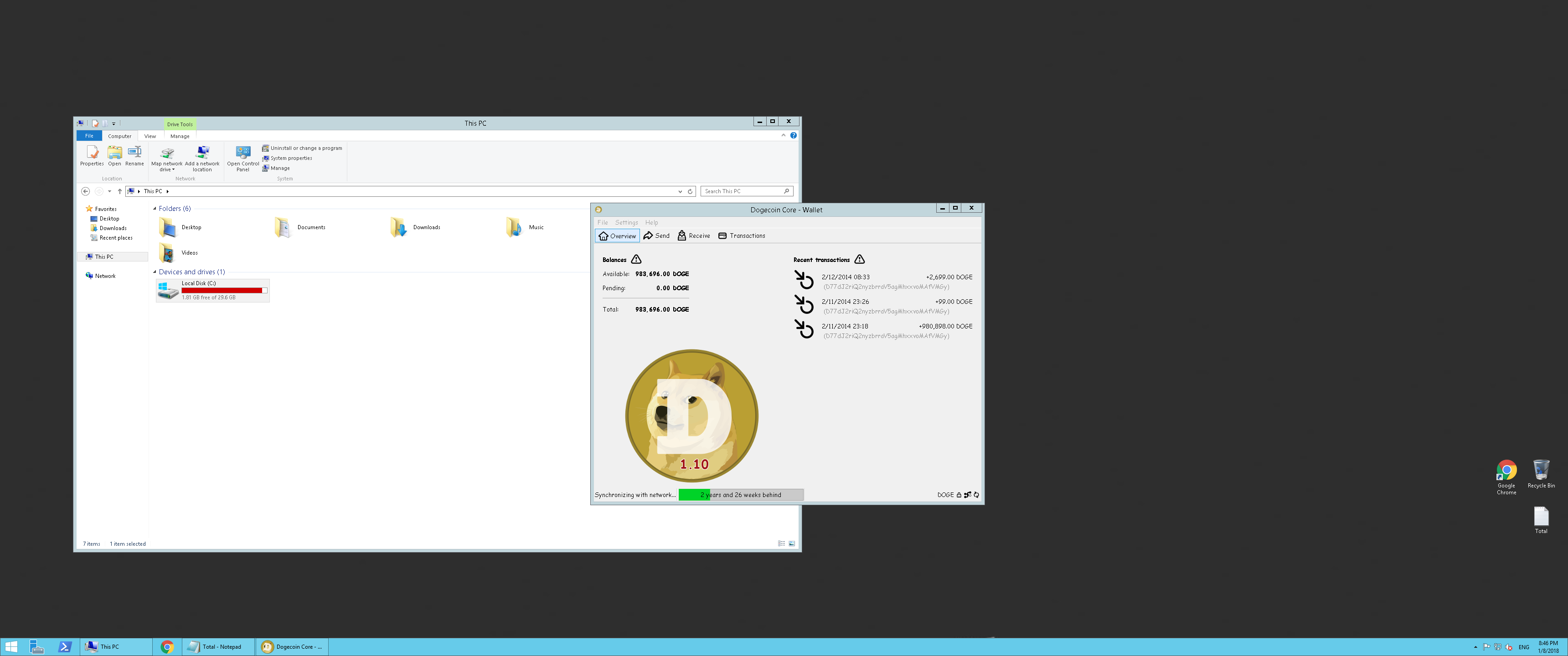Click the +2,699.00 DOGE transaction amount
Viewport: 1568px width, 656px height.
click(949, 277)
